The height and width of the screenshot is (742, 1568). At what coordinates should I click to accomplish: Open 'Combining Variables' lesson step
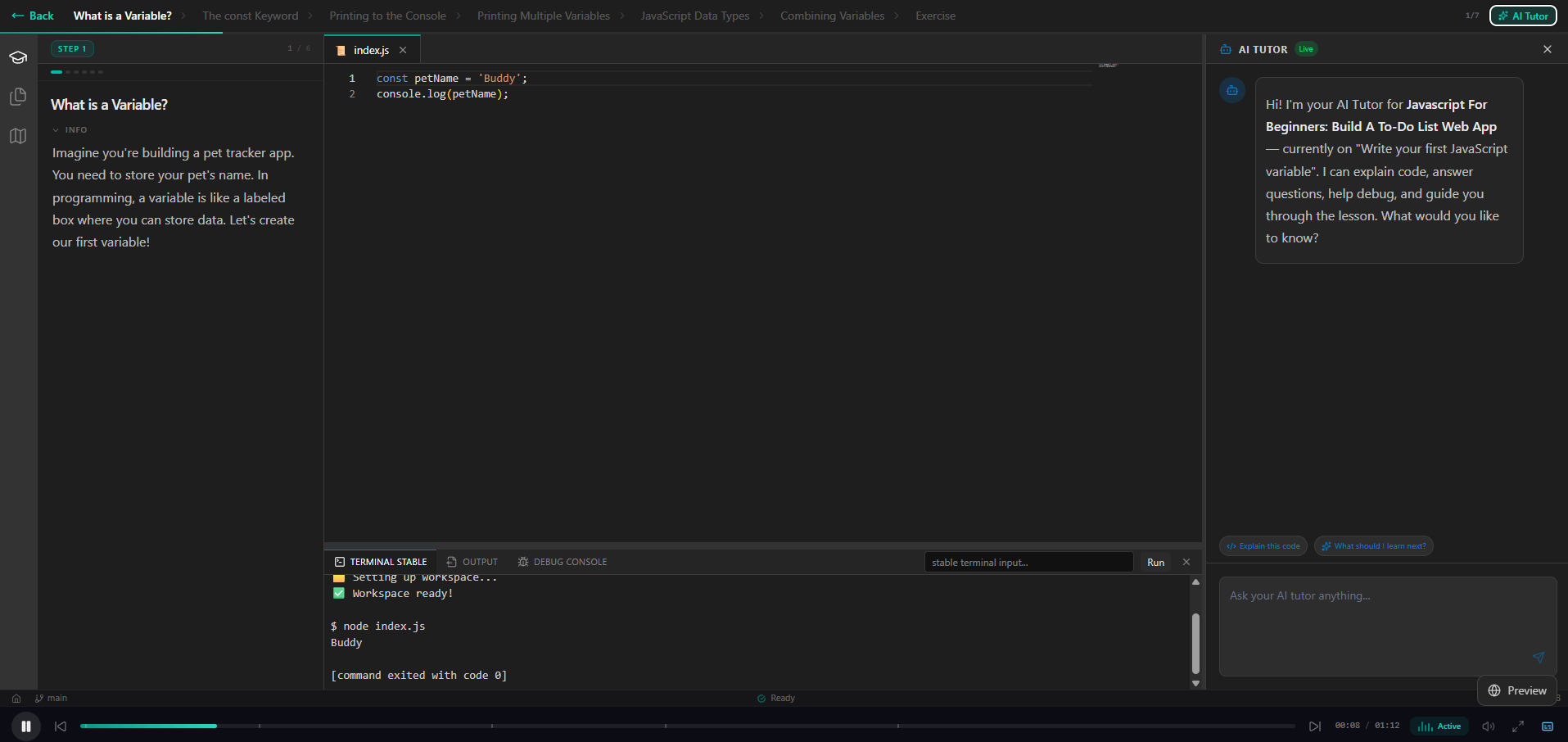[x=833, y=16]
